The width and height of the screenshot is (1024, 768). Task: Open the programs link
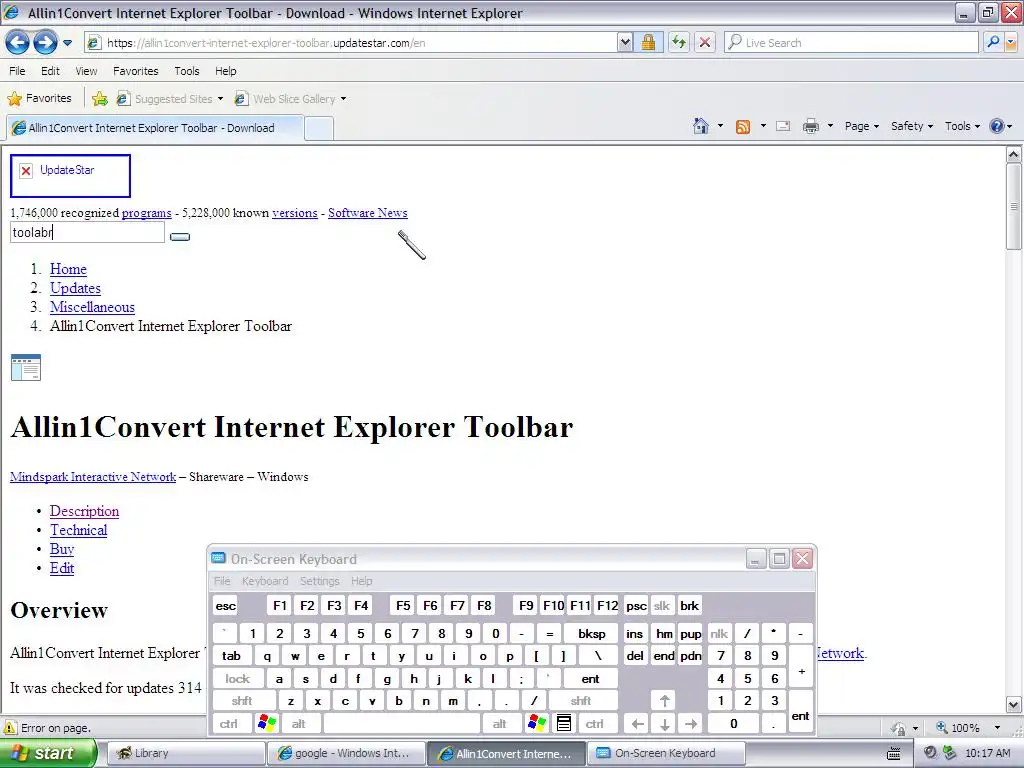(x=146, y=213)
